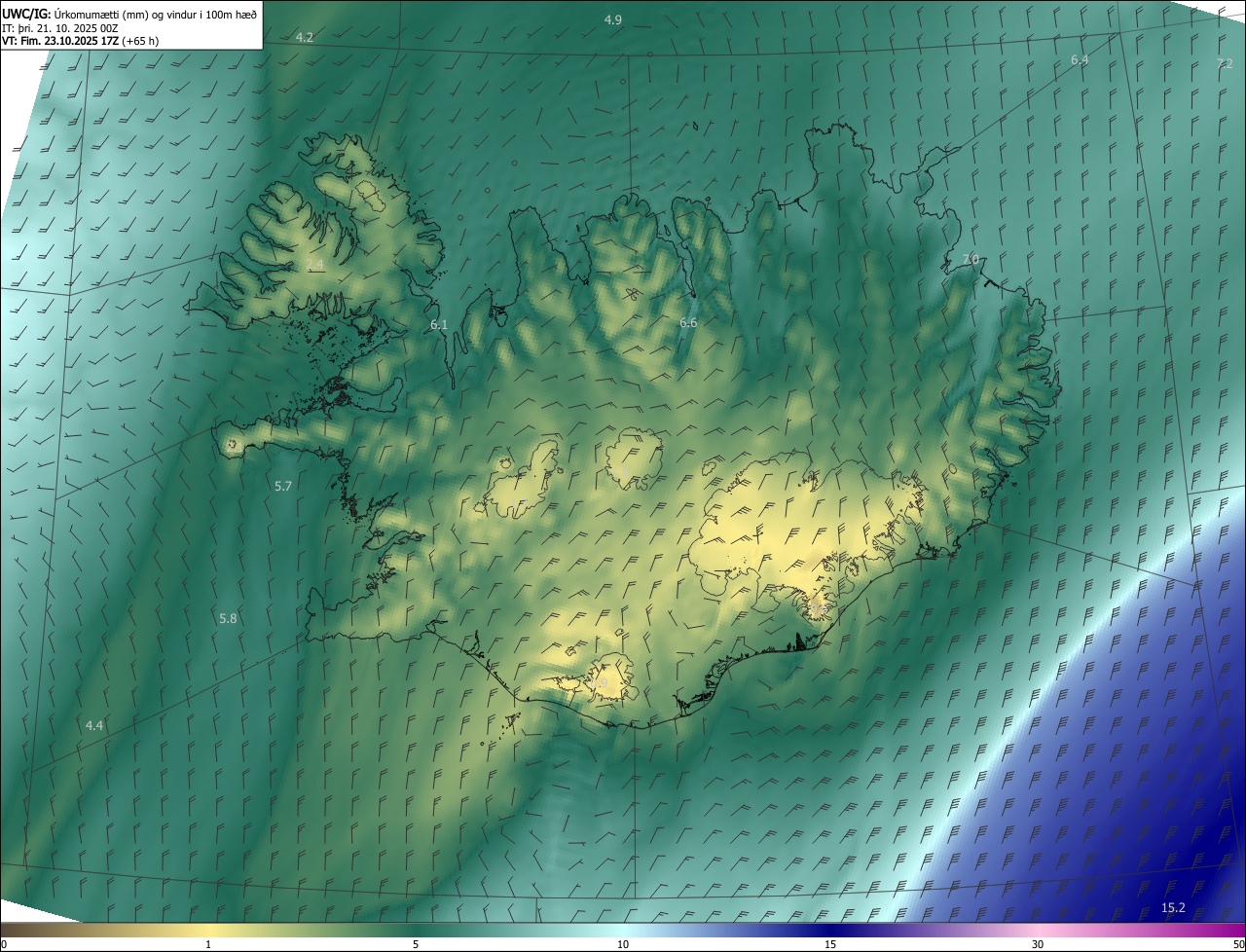Screen dimensions: 1246x952
Task: Click the '30' tick label on the colour scale
Action: click(1038, 944)
